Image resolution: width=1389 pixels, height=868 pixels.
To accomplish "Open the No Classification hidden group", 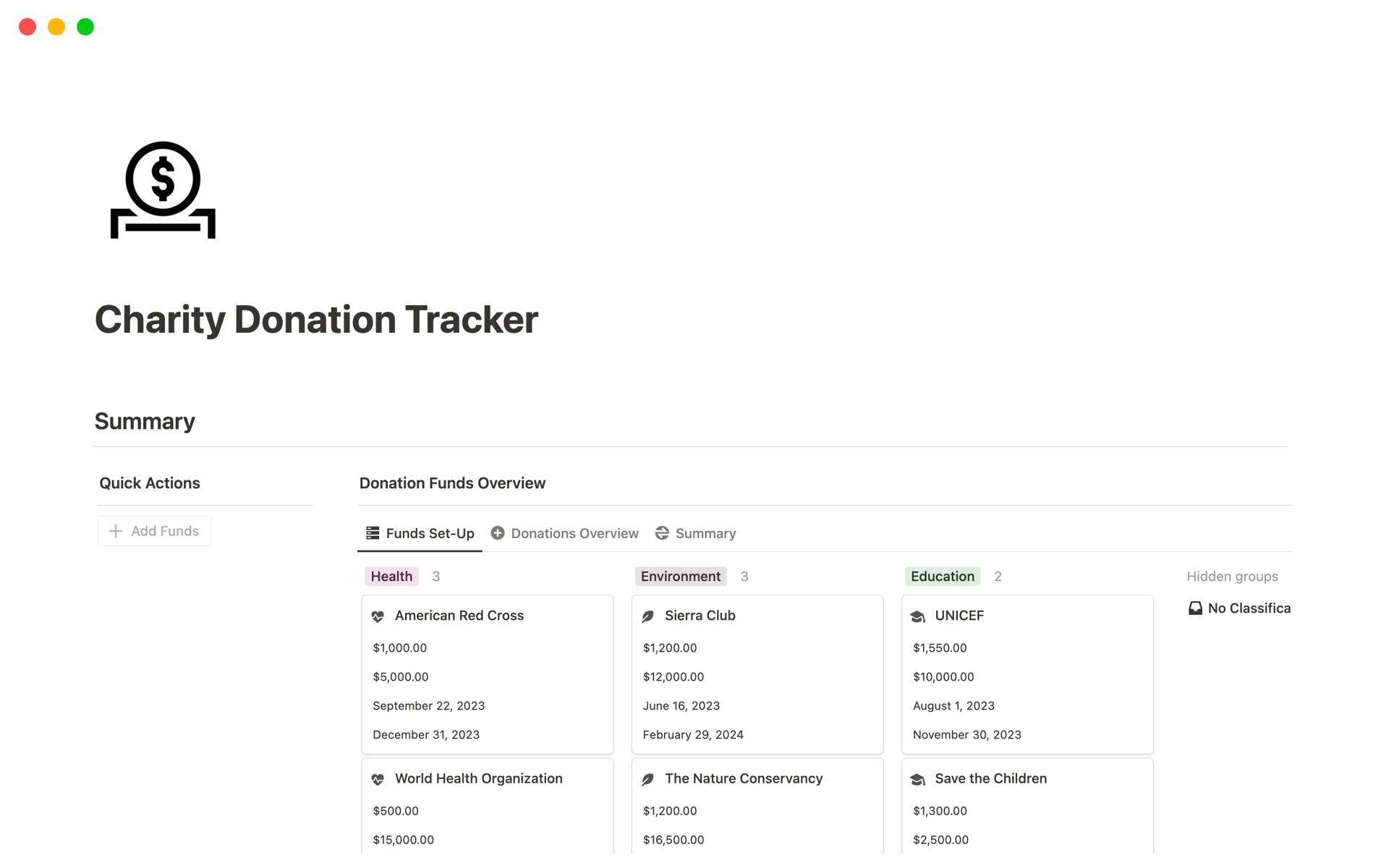I will [x=1248, y=608].
